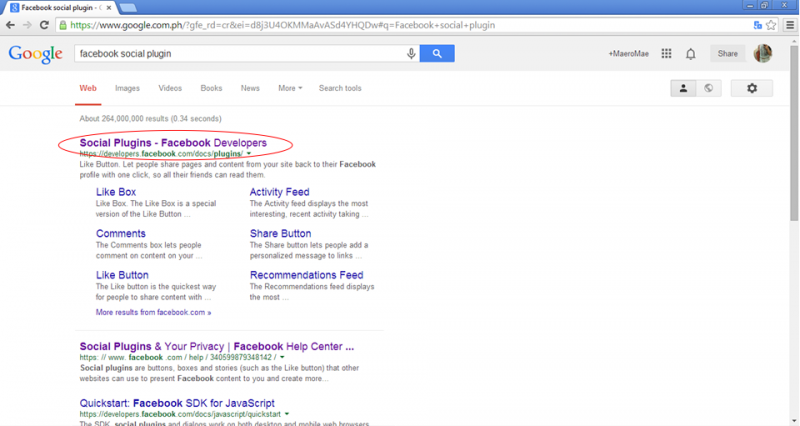This screenshot has height=426, width=800.
Task: Click the Google logo
Action: pyautogui.click(x=35, y=54)
